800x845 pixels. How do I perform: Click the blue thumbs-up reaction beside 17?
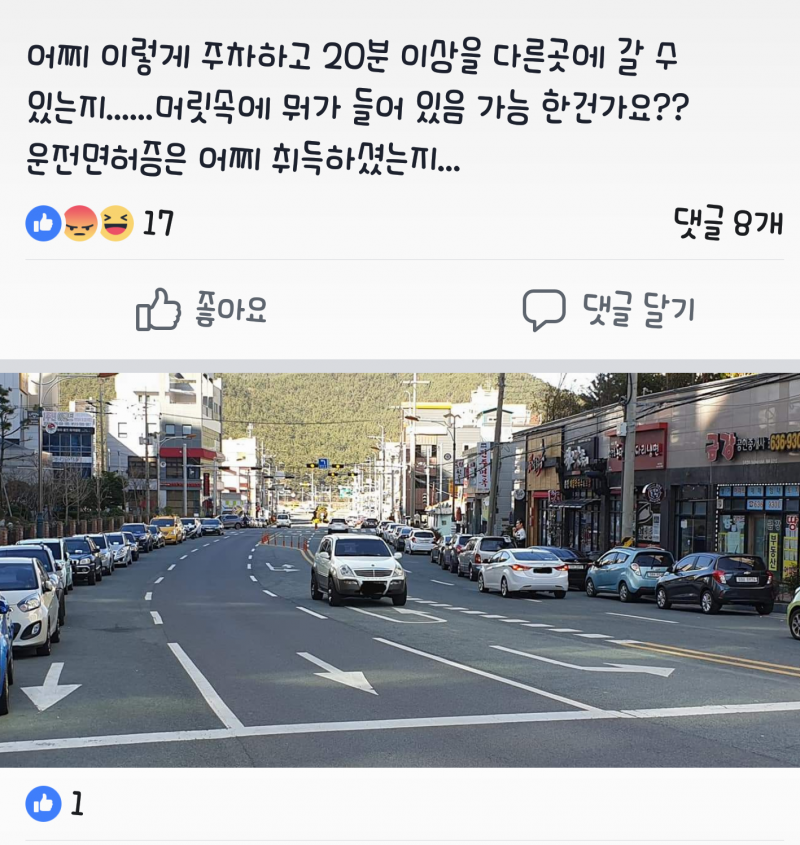click(x=43, y=223)
